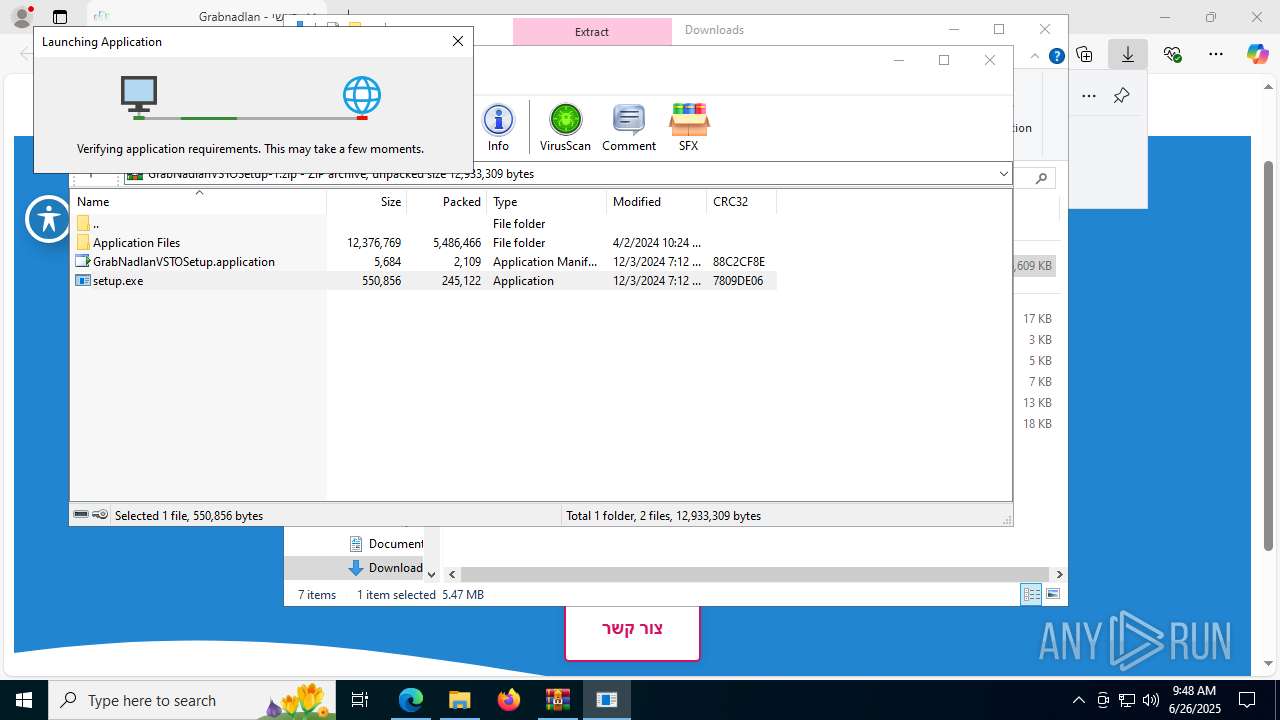Open Edge collections icon
The width and height of the screenshot is (1280, 720).
(1085, 54)
